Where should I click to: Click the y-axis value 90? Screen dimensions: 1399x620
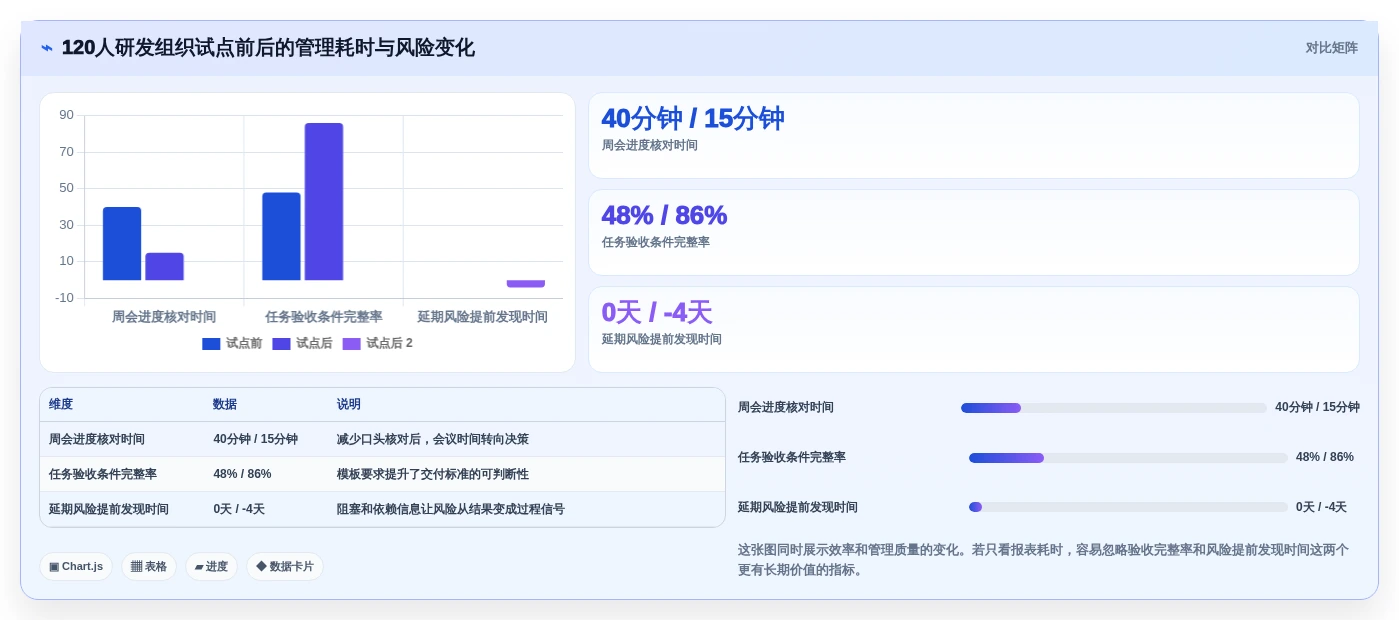[x=66, y=115]
